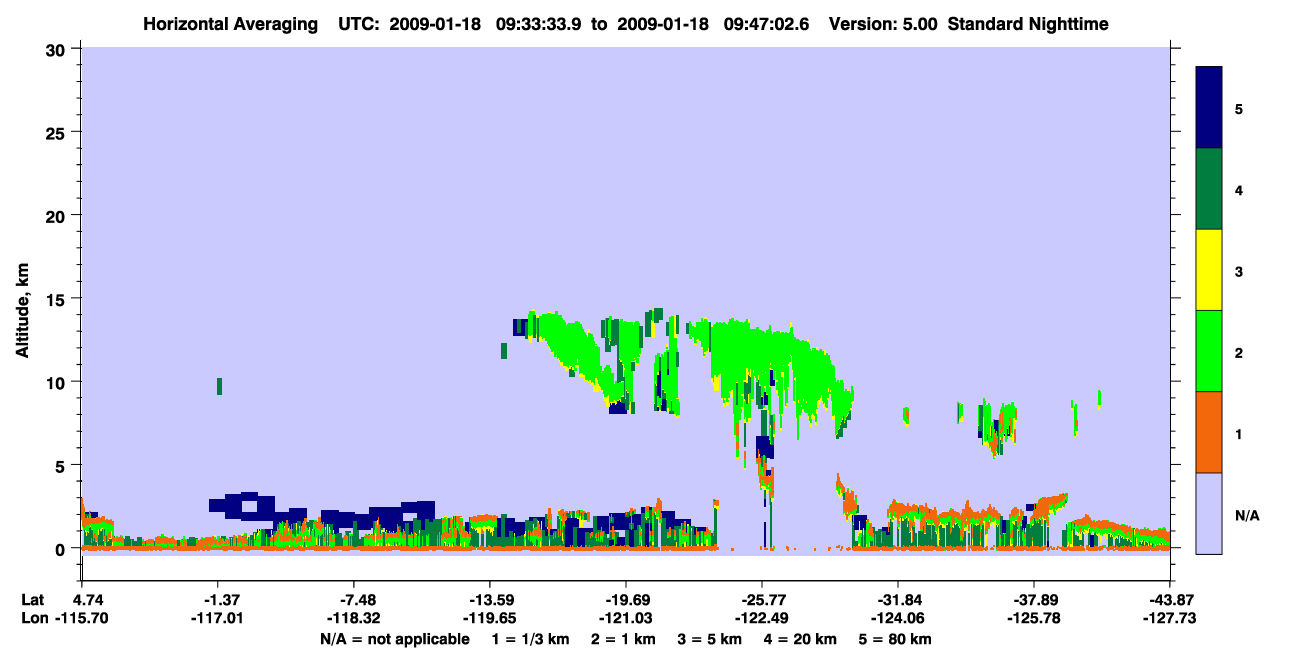Click the latitude value -31.84

pos(897,600)
